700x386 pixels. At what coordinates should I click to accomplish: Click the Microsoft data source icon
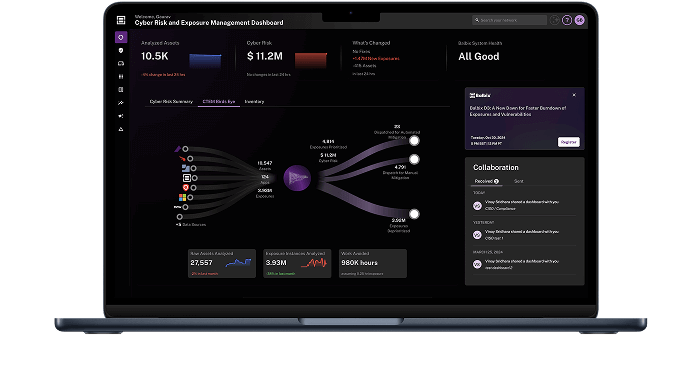[x=183, y=197]
